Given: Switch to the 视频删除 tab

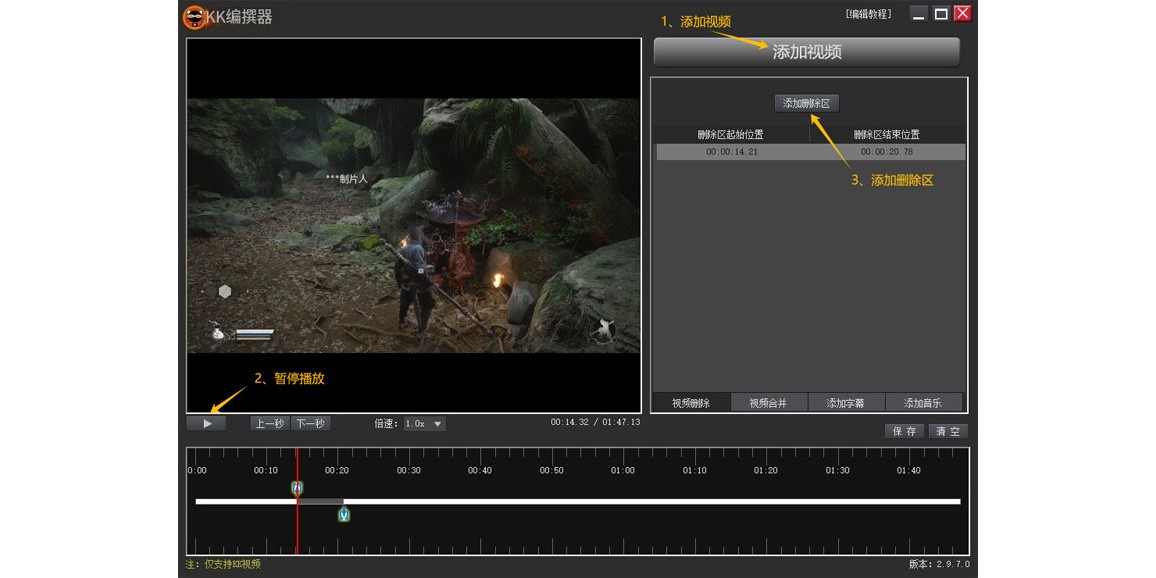Looking at the screenshot, I should [x=691, y=403].
